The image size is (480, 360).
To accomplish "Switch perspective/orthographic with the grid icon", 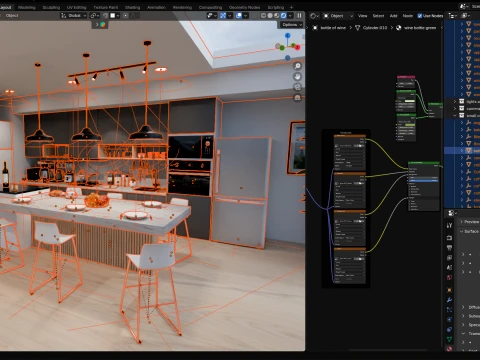I will [298, 98].
